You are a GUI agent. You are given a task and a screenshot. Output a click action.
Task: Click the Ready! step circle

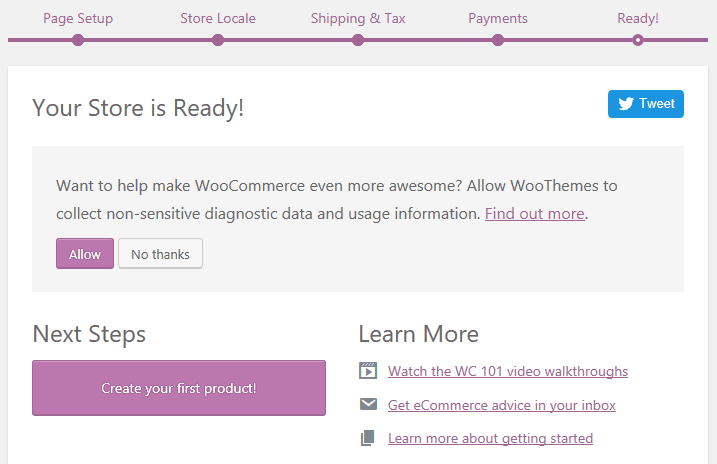(638, 40)
